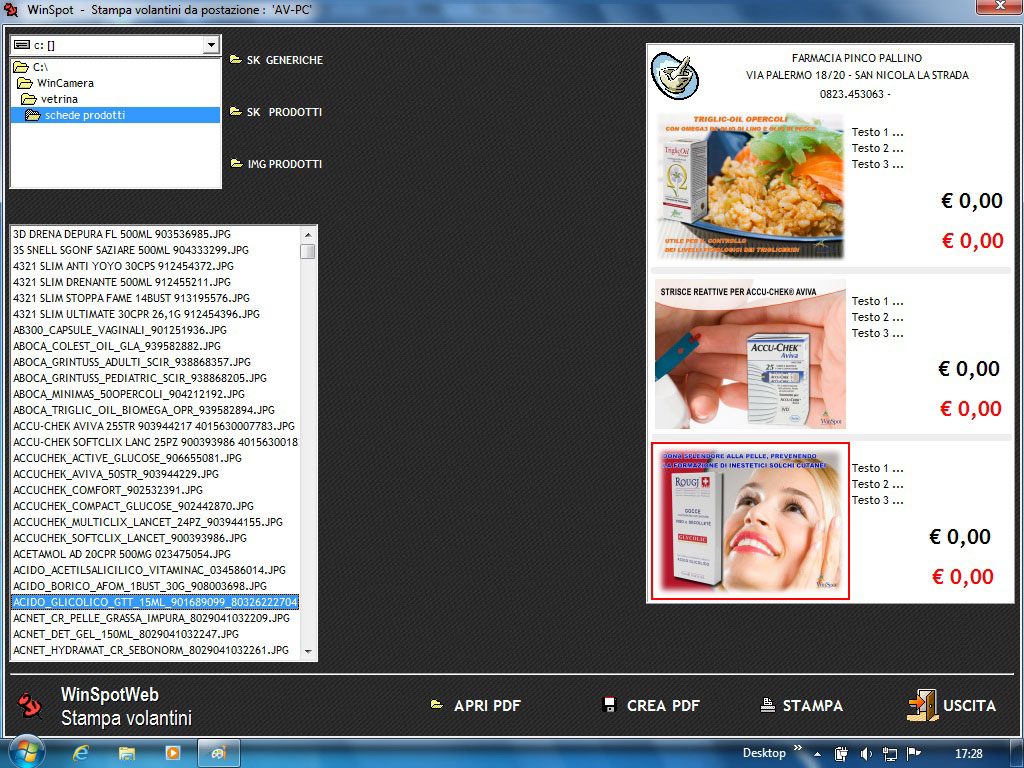Select the C:\ root folder
Viewport: 1024px width, 768px height.
pos(39,67)
